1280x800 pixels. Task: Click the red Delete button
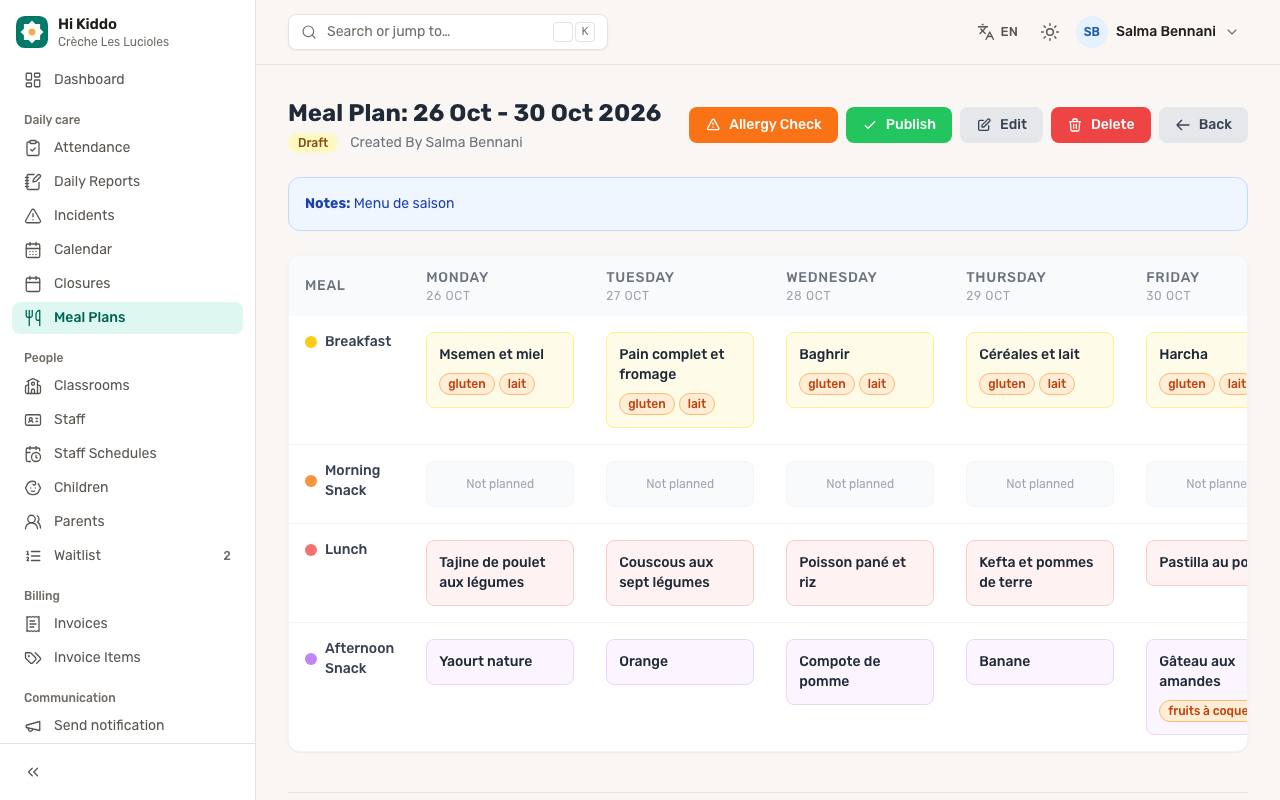click(1101, 125)
